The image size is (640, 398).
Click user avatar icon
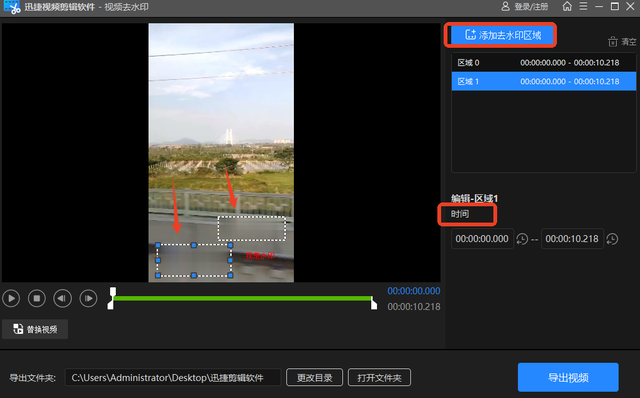click(505, 6)
